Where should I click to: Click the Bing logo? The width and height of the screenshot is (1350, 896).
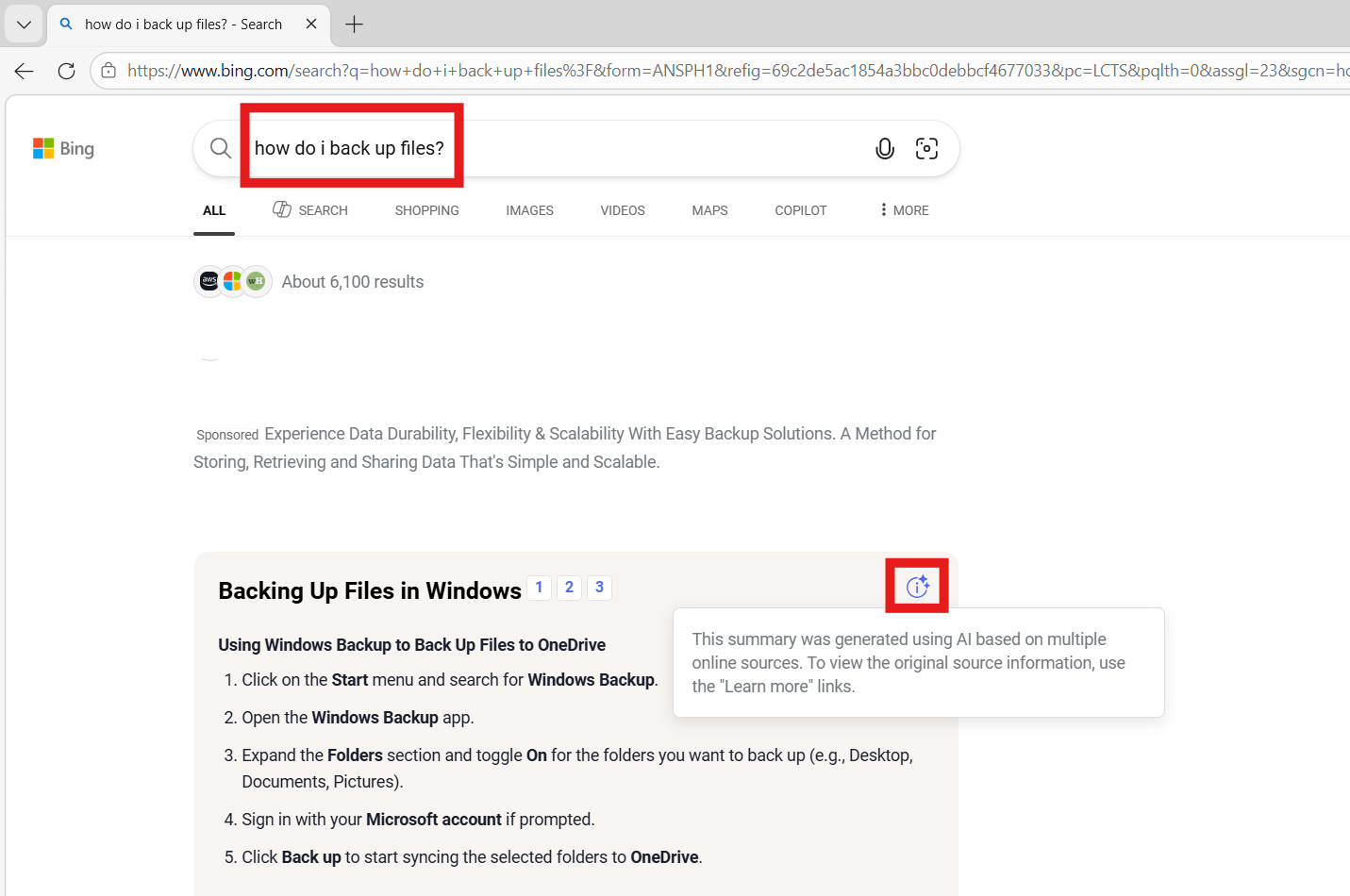point(62,148)
